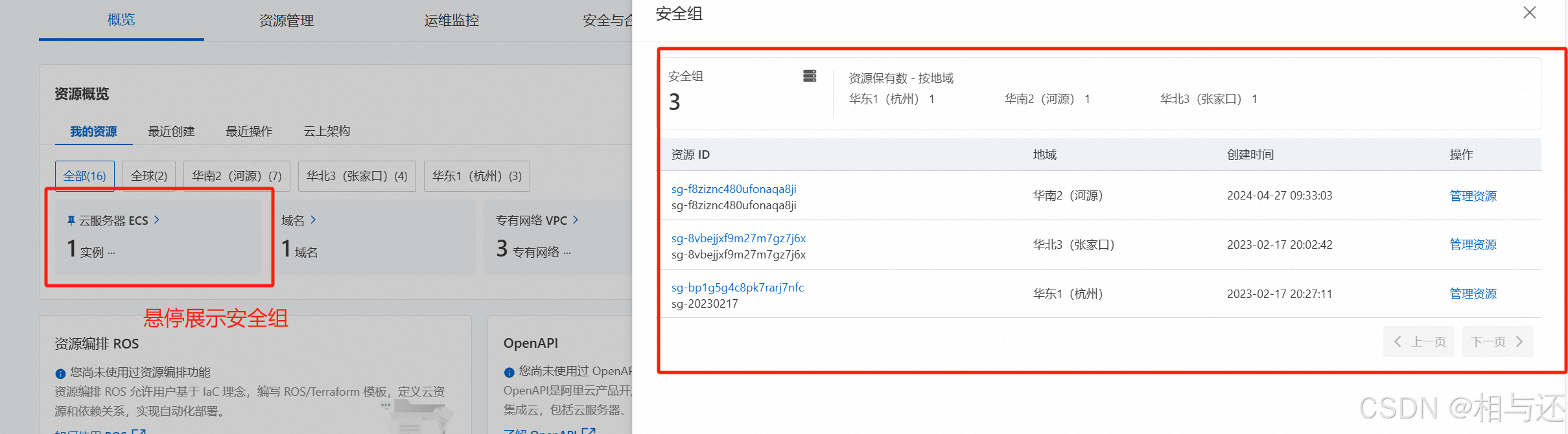Filter resources by 全球(2)
Viewport: 1568px width, 434px height.
(x=149, y=176)
